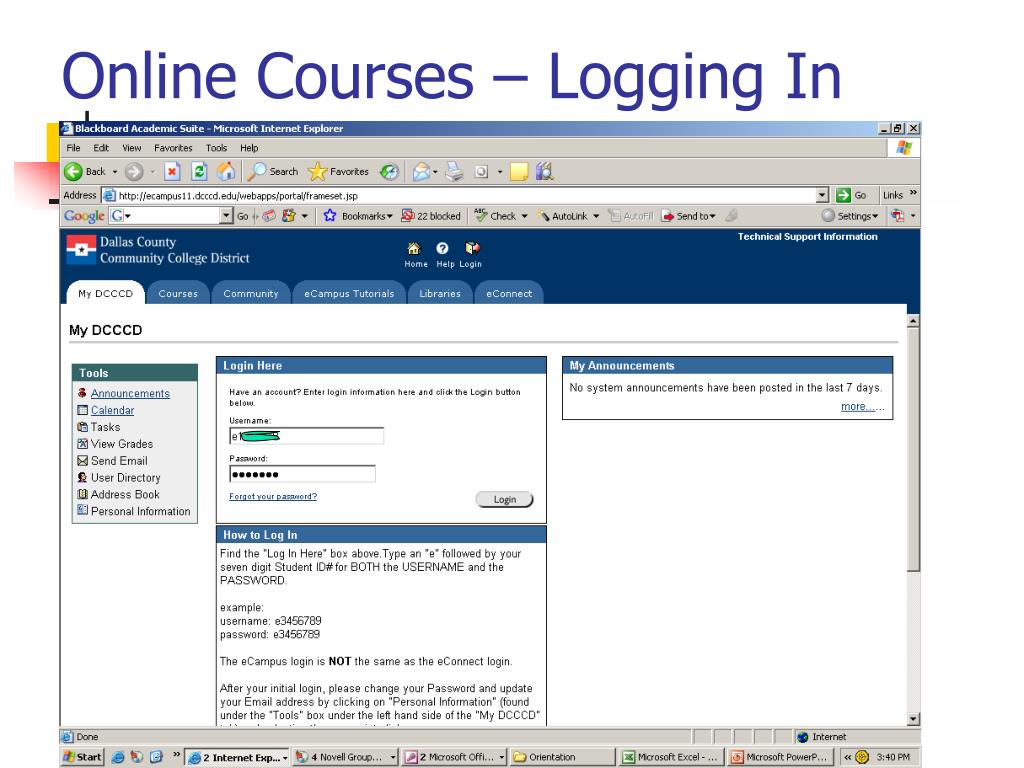This screenshot has width=1024, height=768.
Task: Open the View menu
Action: 131,148
